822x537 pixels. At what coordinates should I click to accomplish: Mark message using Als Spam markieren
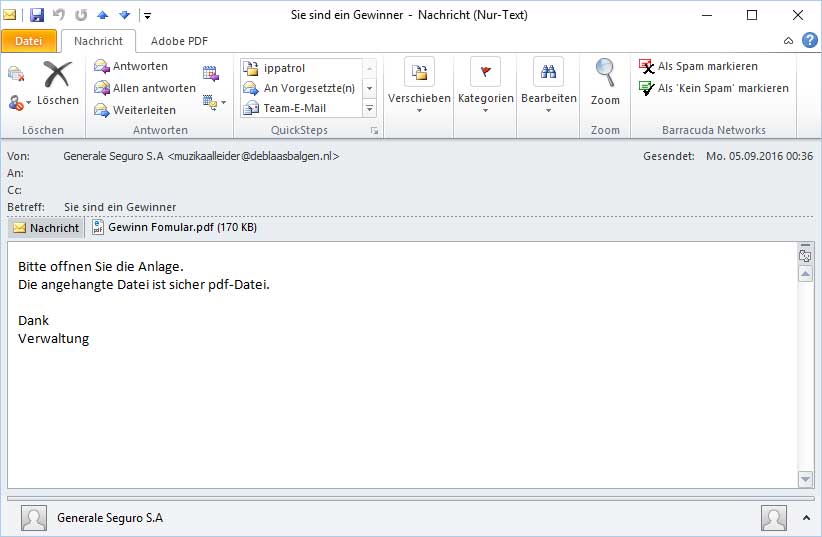(698, 66)
